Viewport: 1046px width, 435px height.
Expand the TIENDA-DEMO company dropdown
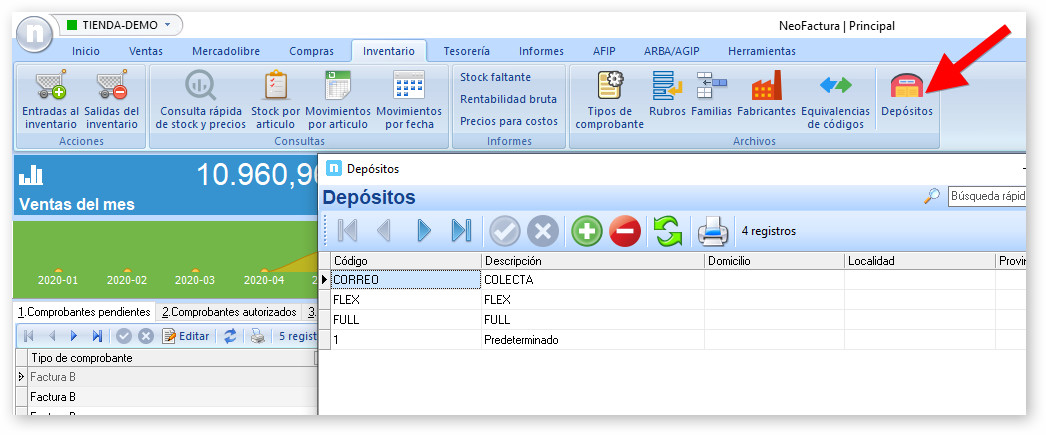tap(167, 24)
